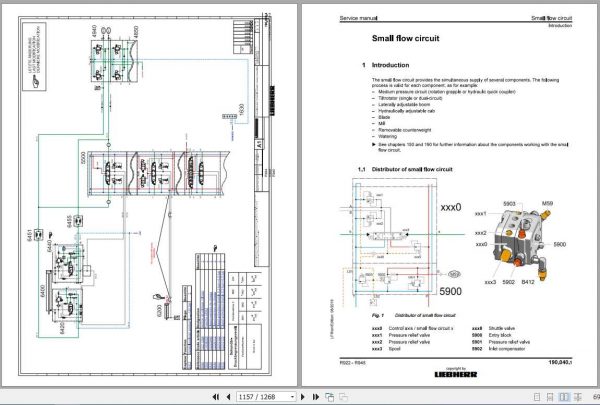Click the 'See chapters 100 and 190' note
This screenshot has height=405, width=600.
pyautogui.click(x=473, y=147)
